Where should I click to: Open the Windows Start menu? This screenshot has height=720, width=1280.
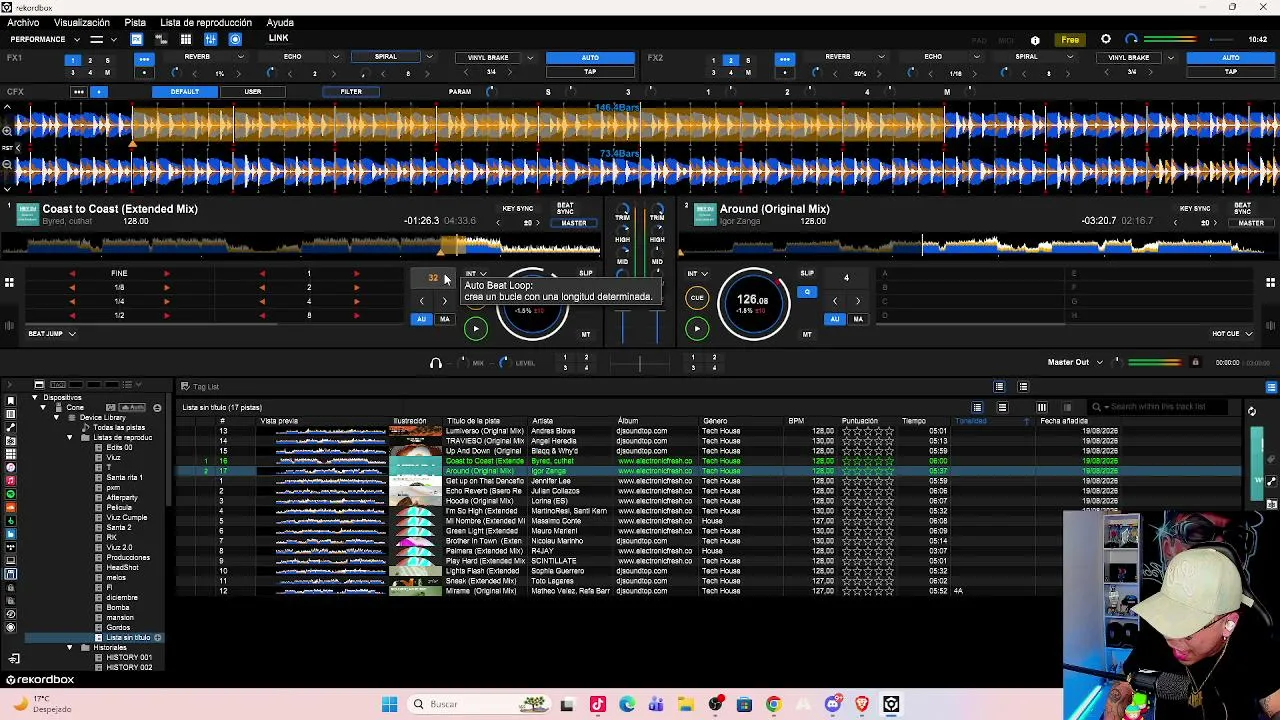pos(390,704)
